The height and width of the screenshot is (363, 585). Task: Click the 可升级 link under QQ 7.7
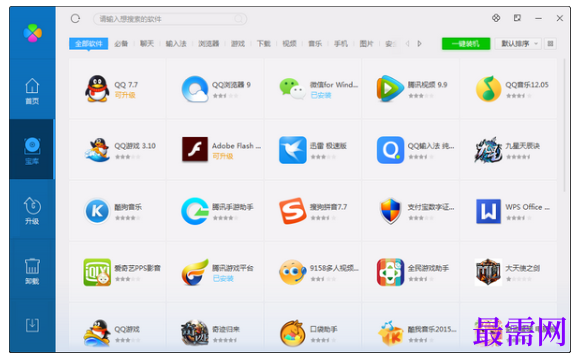(x=125, y=95)
